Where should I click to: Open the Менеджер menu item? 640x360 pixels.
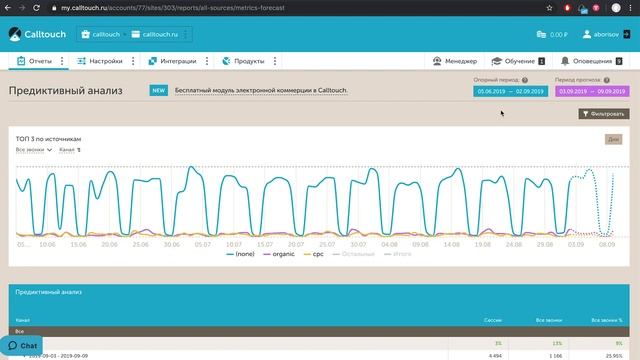pyautogui.click(x=455, y=61)
